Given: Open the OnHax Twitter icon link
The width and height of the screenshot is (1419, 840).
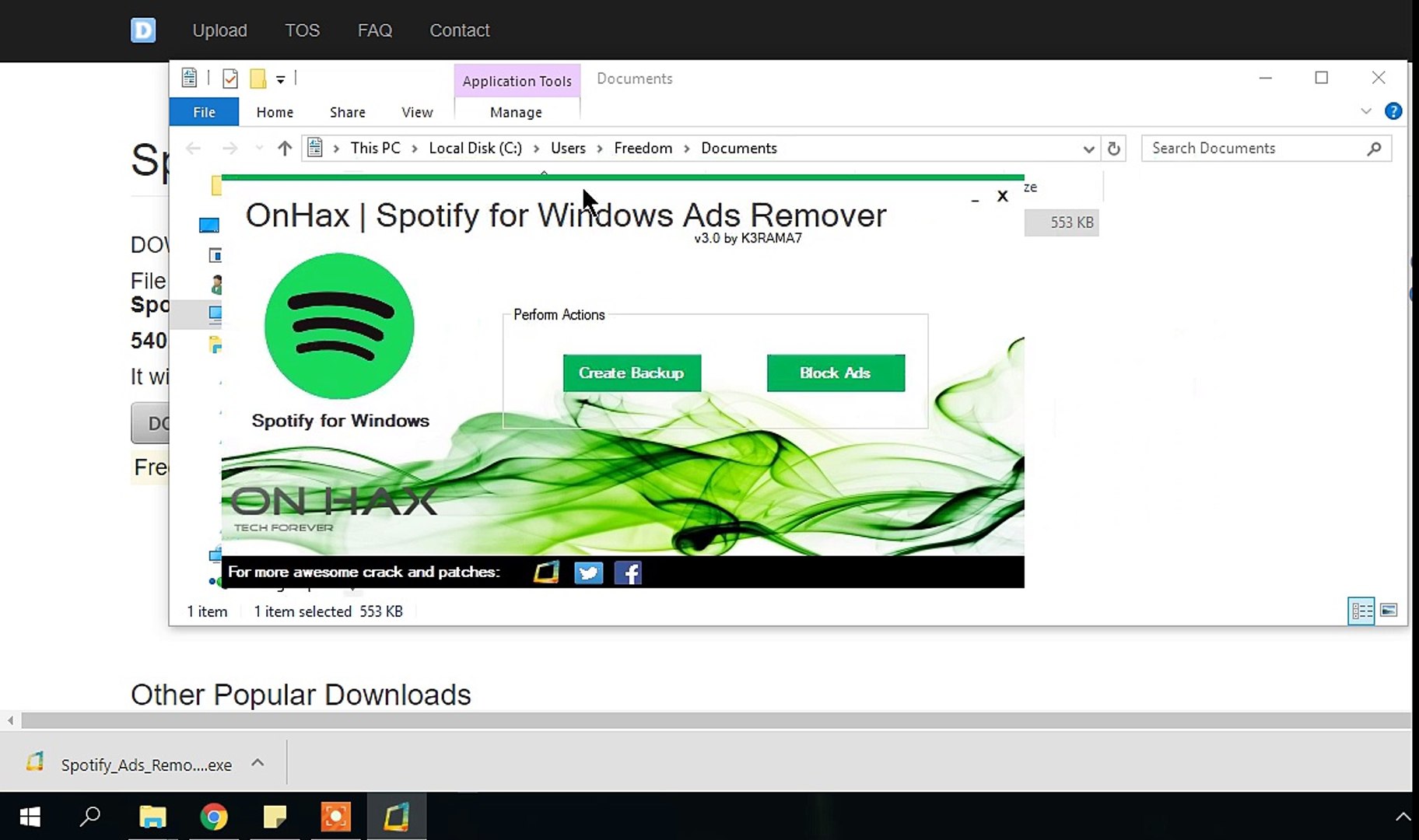Looking at the screenshot, I should tap(588, 573).
